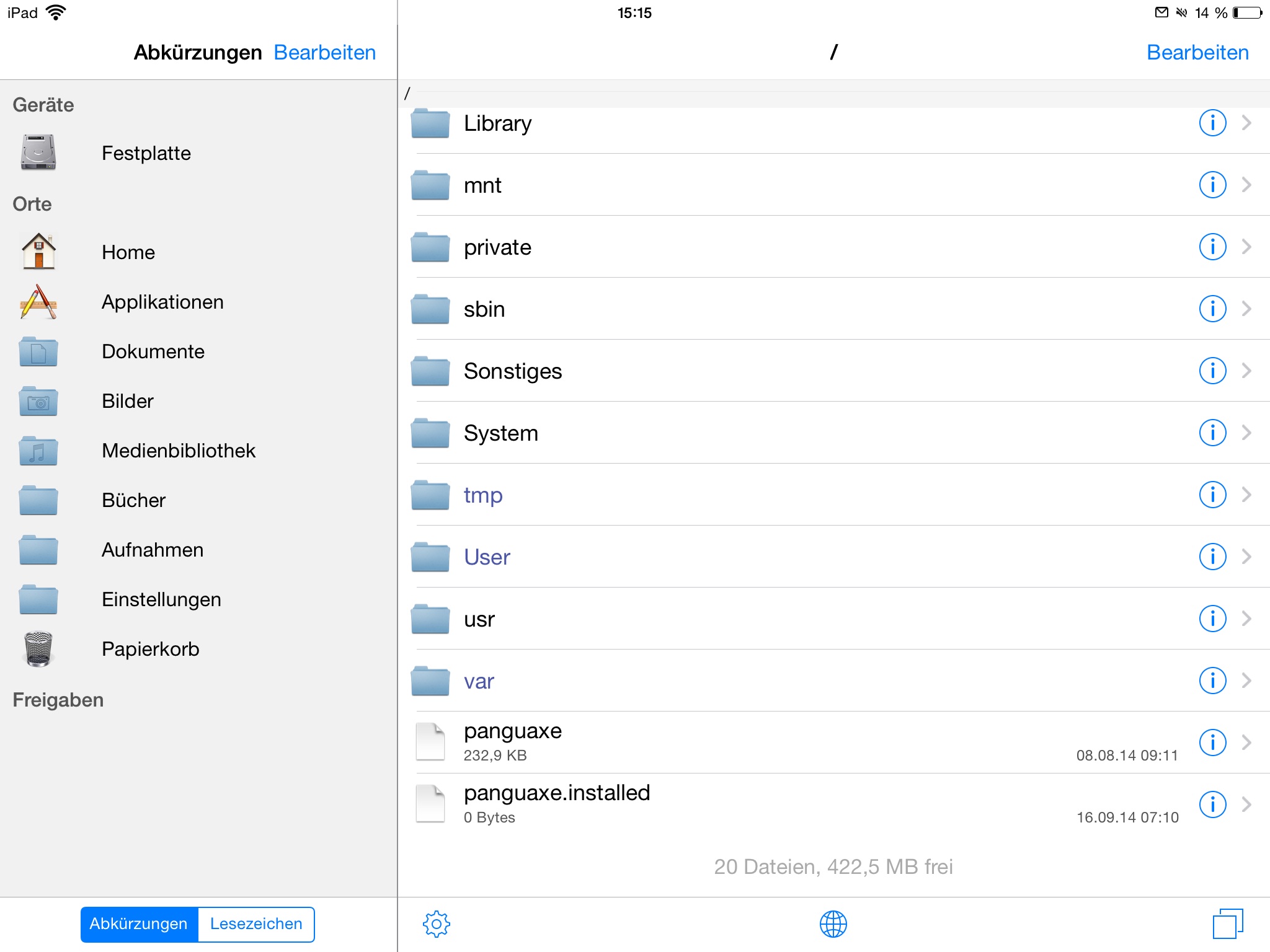Go to the Home shortcut

tap(128, 252)
